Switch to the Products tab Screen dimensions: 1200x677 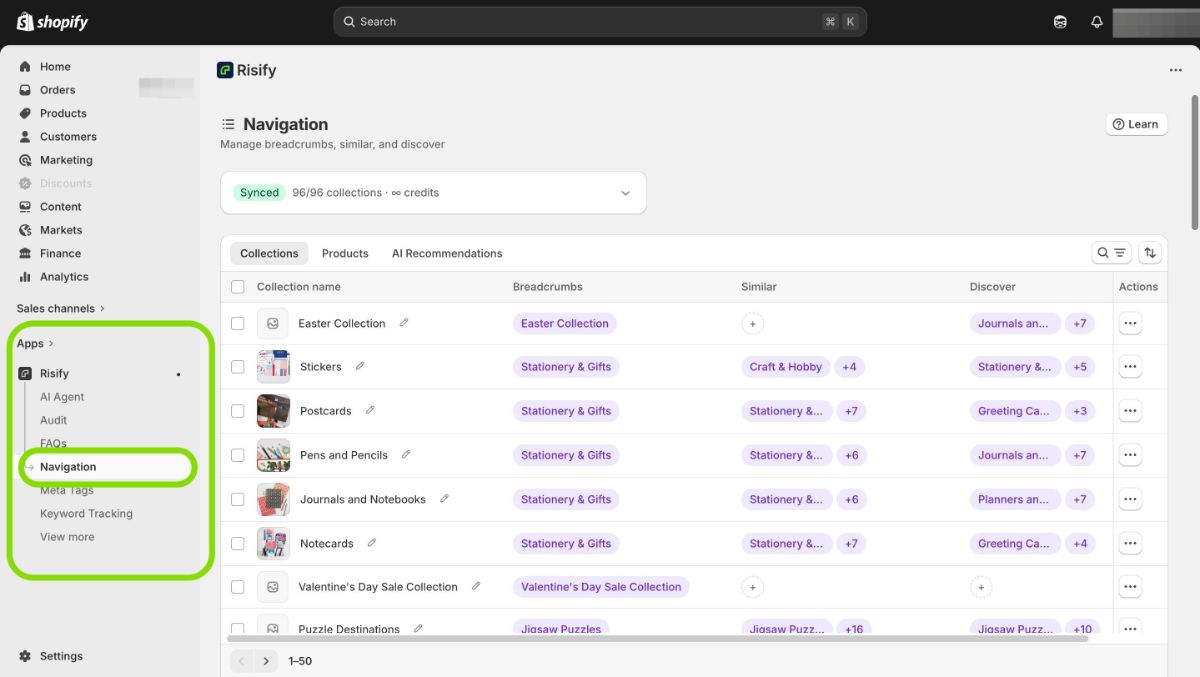(345, 253)
